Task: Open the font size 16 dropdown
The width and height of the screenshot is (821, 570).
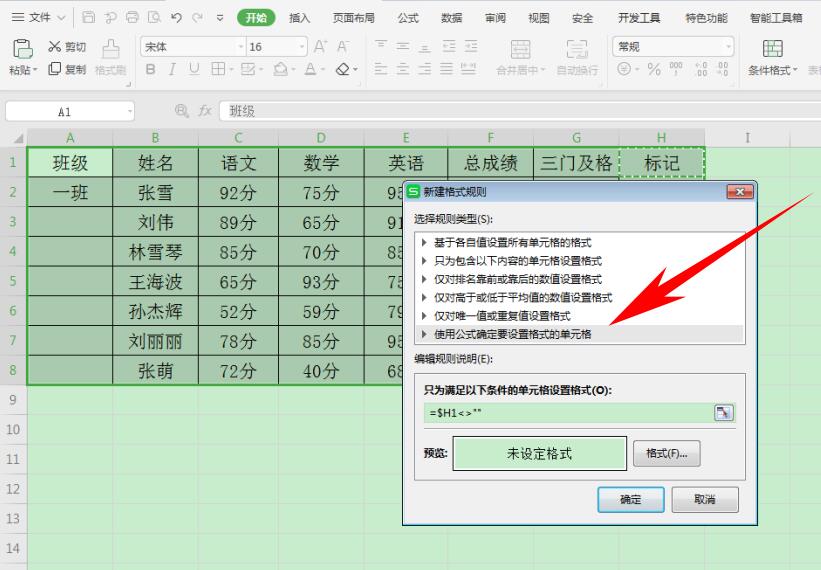Action: (x=302, y=47)
